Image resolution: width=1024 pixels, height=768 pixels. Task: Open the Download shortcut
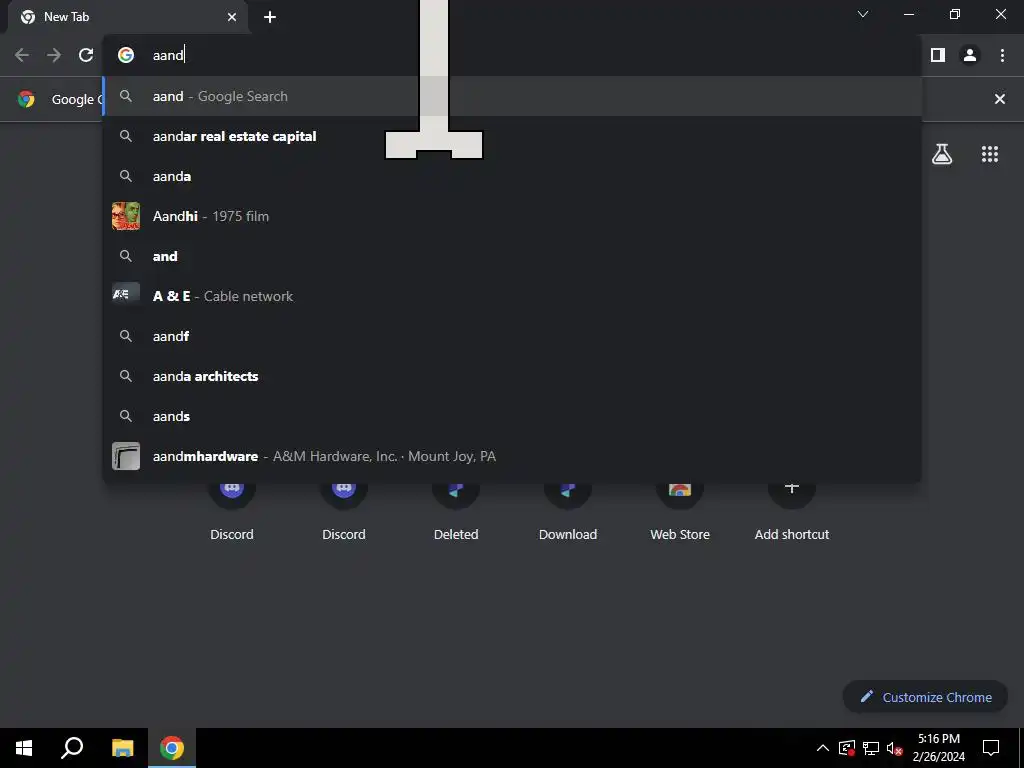click(568, 513)
